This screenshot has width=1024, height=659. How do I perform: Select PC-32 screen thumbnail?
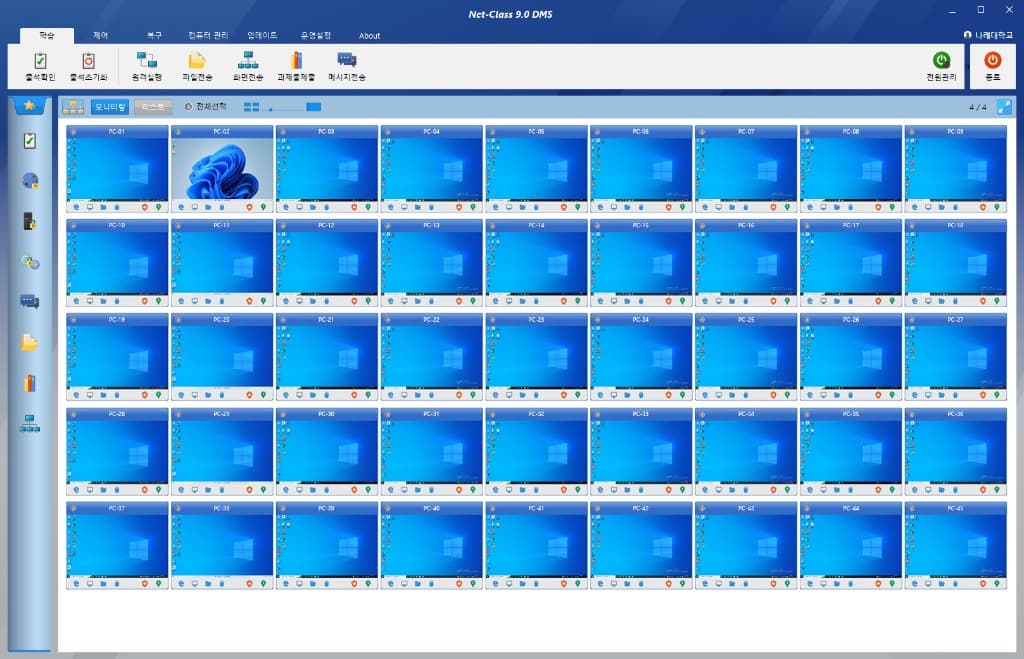[x=536, y=451]
